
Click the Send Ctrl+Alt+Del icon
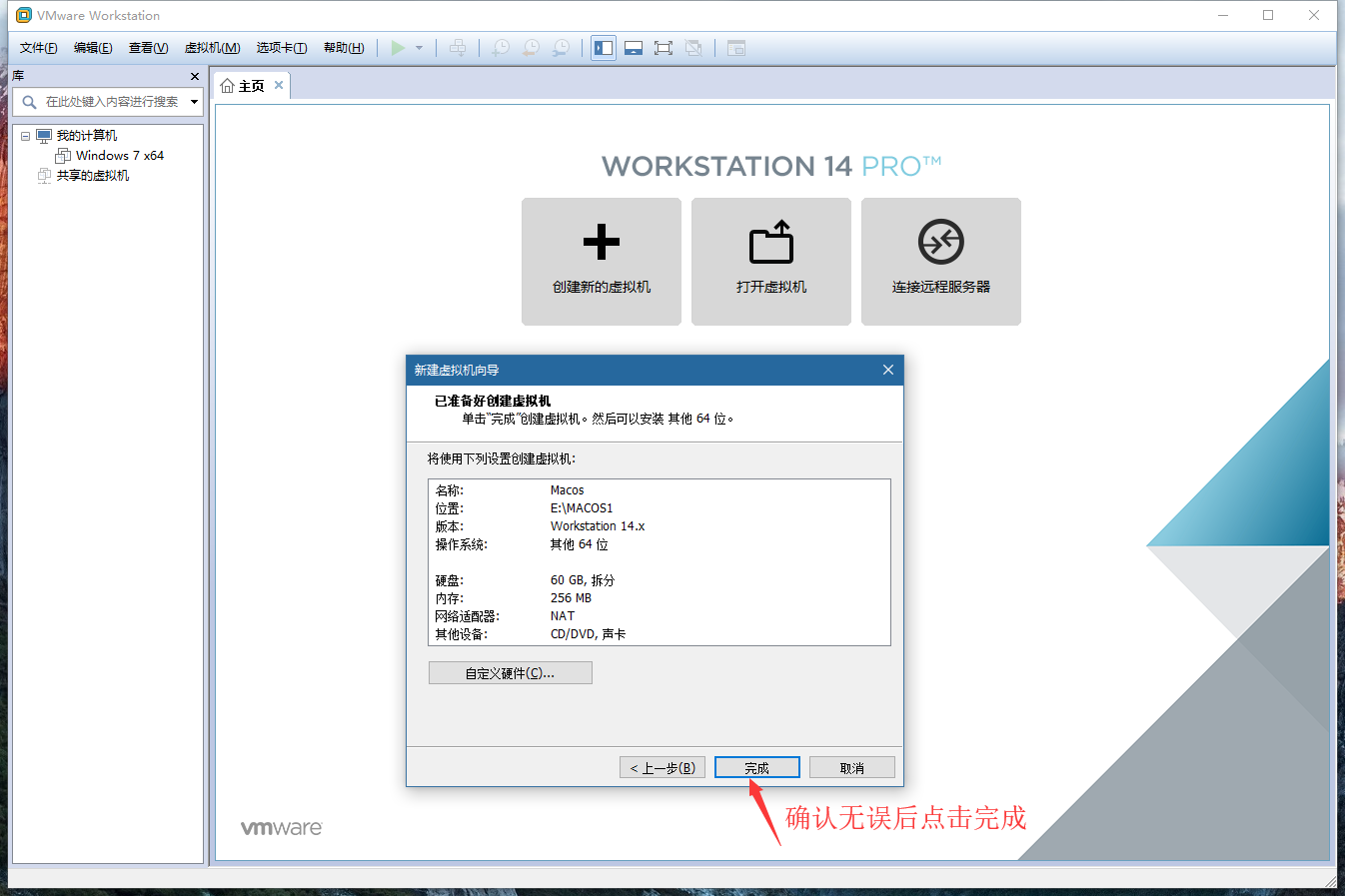pyautogui.click(x=458, y=47)
